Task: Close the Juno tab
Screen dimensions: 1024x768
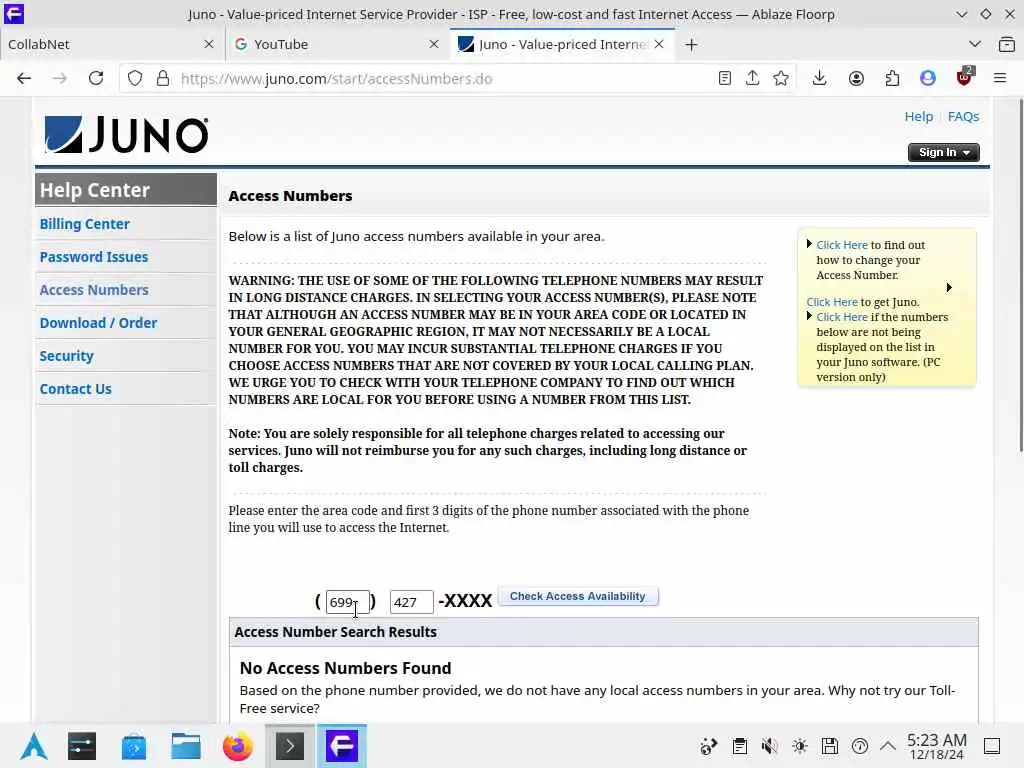Action: click(x=659, y=44)
